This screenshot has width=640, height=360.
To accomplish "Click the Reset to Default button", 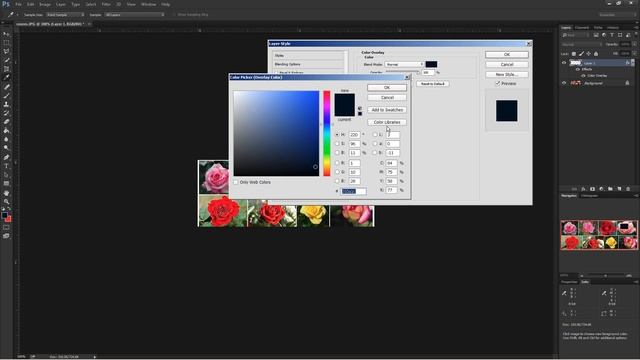I will 433,84.
